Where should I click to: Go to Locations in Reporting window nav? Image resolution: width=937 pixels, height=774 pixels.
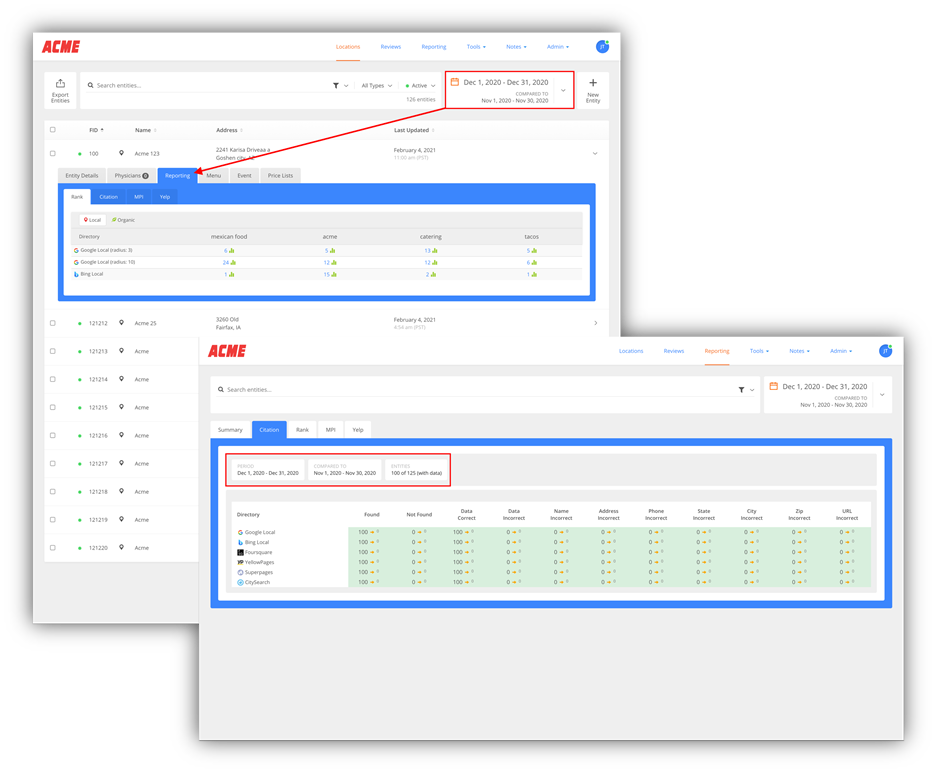[631, 351]
